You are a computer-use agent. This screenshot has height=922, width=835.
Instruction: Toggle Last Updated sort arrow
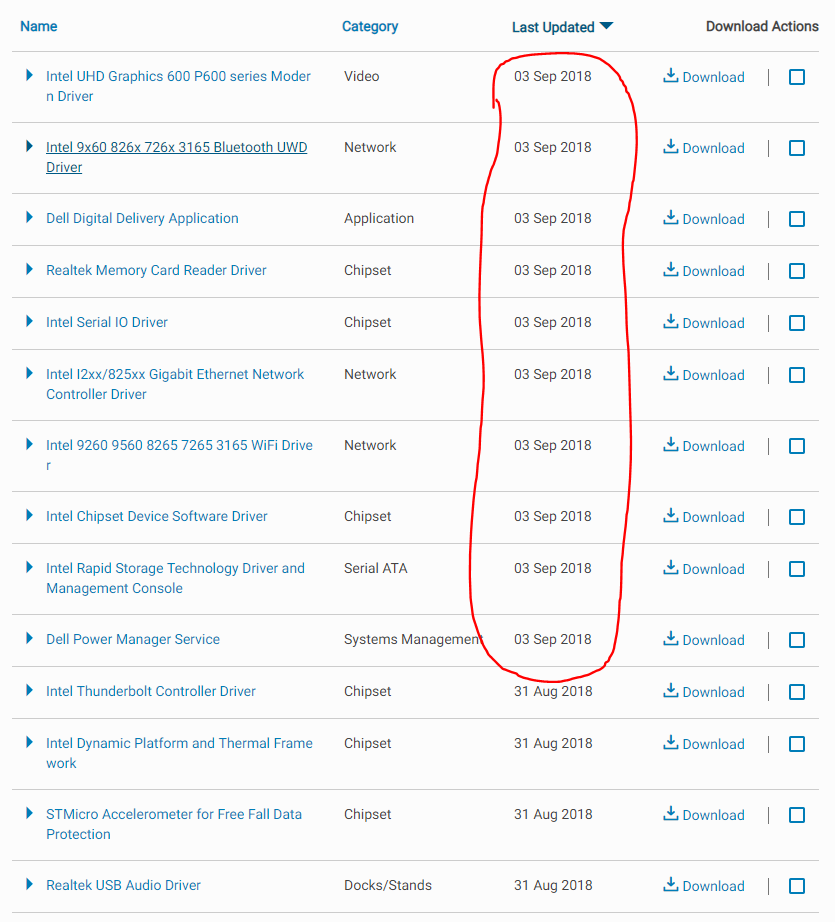pyautogui.click(x=607, y=27)
